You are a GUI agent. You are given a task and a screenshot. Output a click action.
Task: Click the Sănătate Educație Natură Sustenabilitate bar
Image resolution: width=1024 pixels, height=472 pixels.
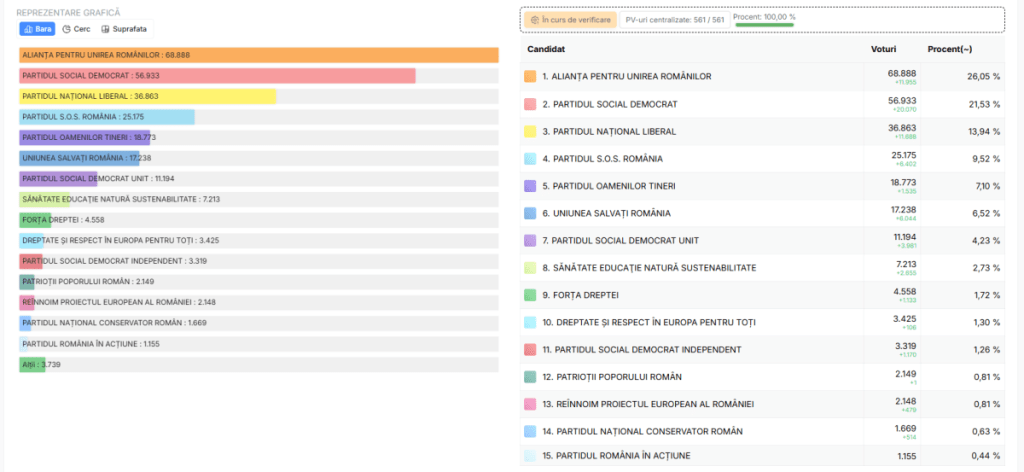(44, 199)
